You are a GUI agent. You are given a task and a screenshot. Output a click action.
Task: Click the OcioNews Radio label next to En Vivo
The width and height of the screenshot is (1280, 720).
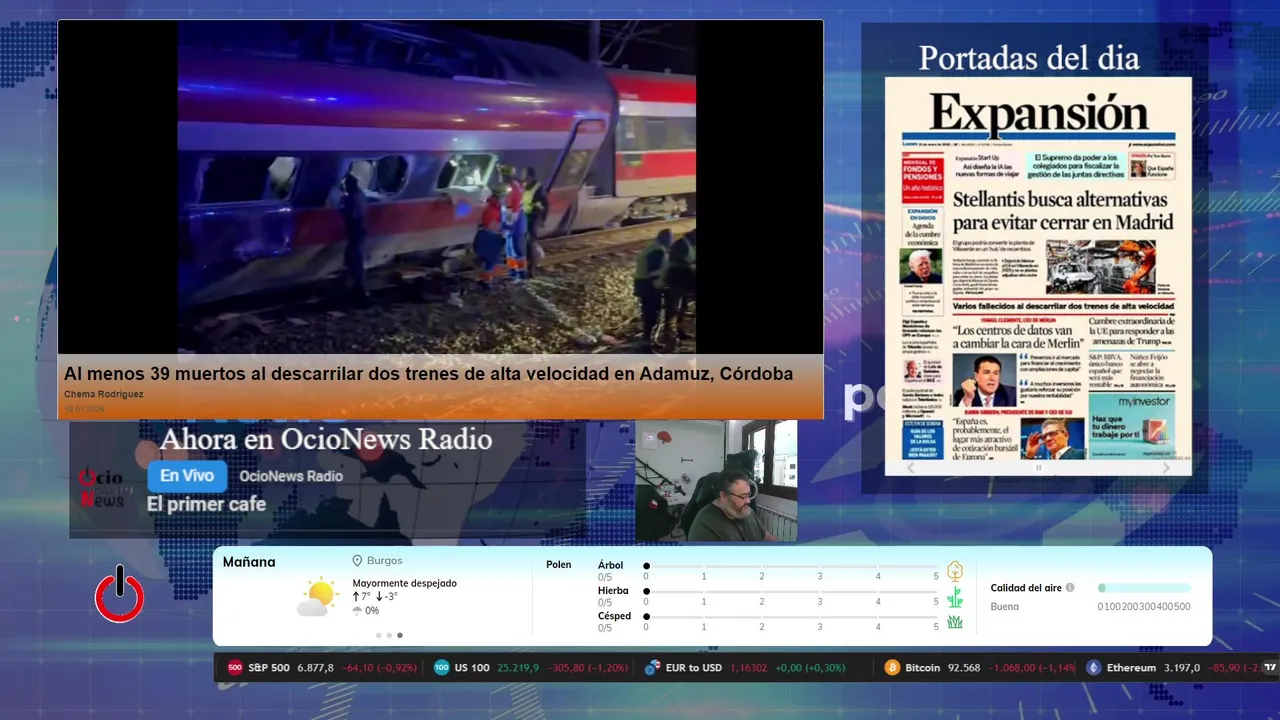click(x=291, y=476)
